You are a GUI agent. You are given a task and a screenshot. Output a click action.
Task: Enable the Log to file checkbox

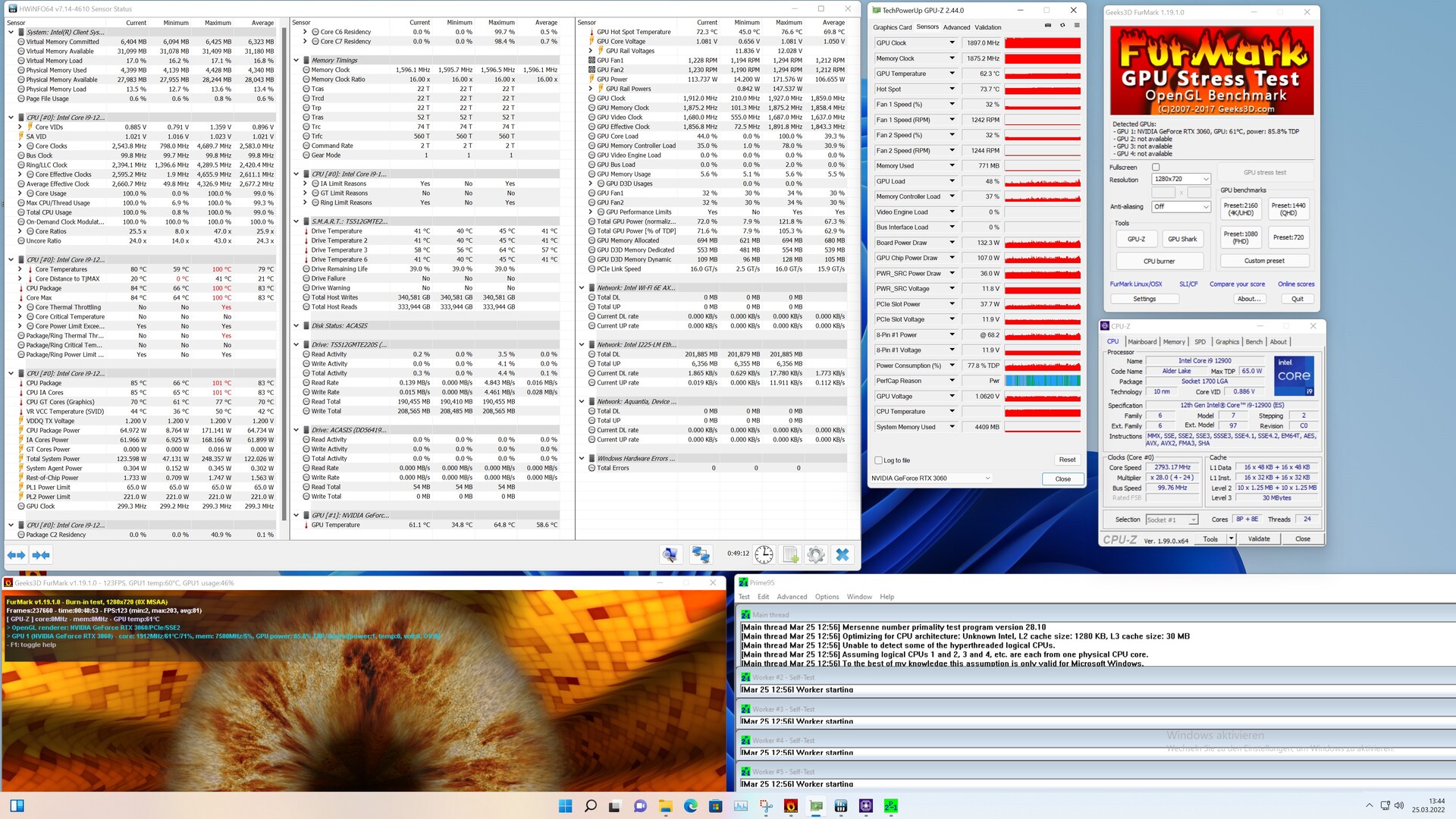(879, 460)
